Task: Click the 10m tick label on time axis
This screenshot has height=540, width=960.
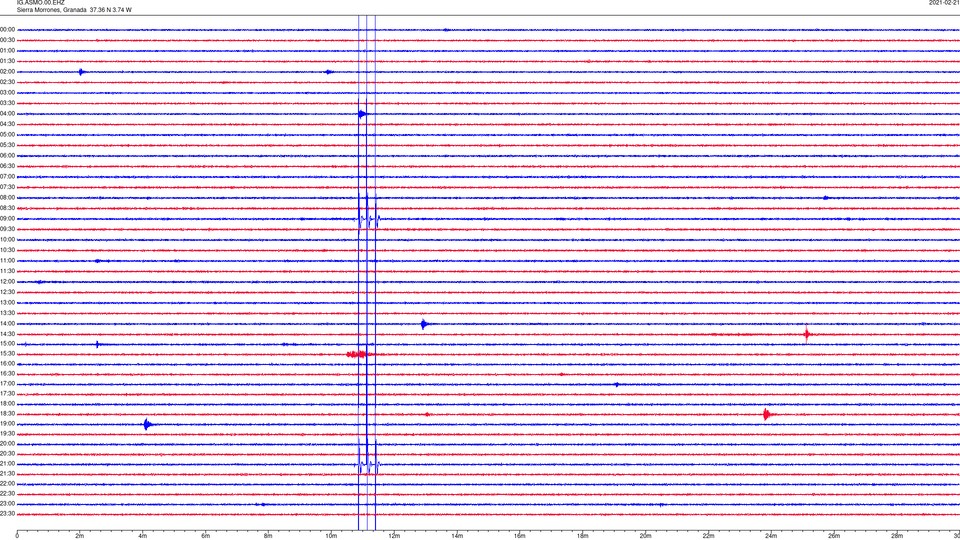Action: (x=331, y=536)
